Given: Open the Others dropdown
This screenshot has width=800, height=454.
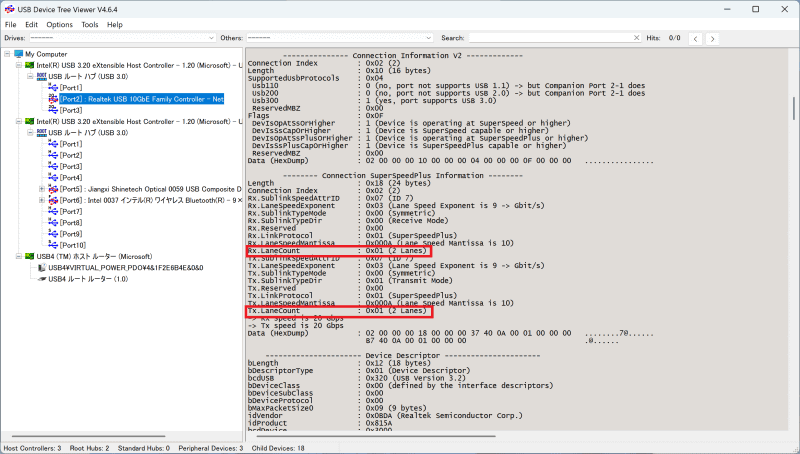Looking at the screenshot, I should [340, 38].
